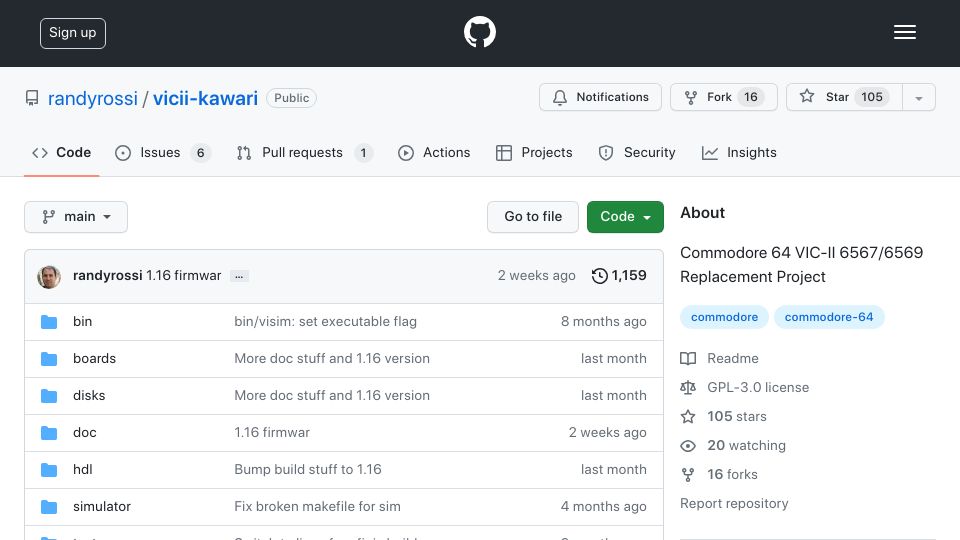Open the boards folder

[x=94, y=358]
